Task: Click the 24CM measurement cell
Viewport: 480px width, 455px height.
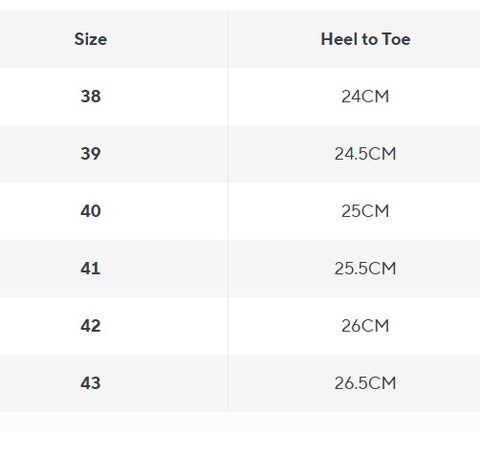Action: point(365,96)
